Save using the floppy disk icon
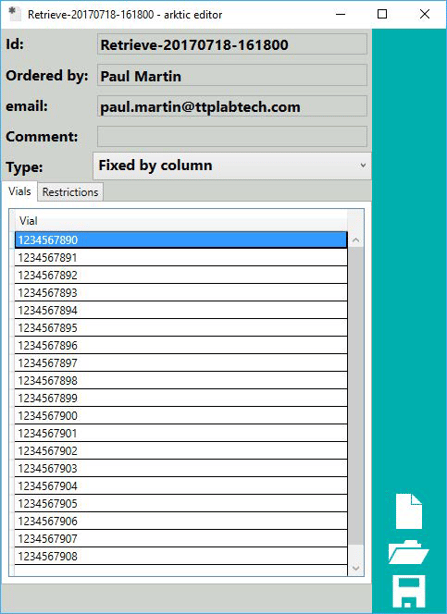This screenshot has height=614, width=447. click(409, 591)
